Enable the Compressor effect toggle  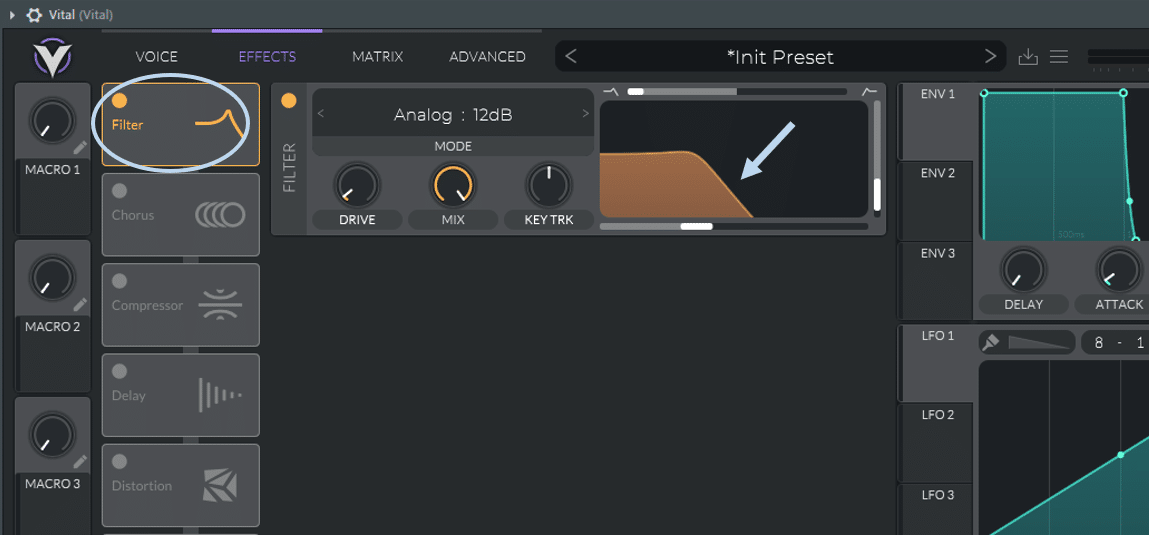click(119, 282)
